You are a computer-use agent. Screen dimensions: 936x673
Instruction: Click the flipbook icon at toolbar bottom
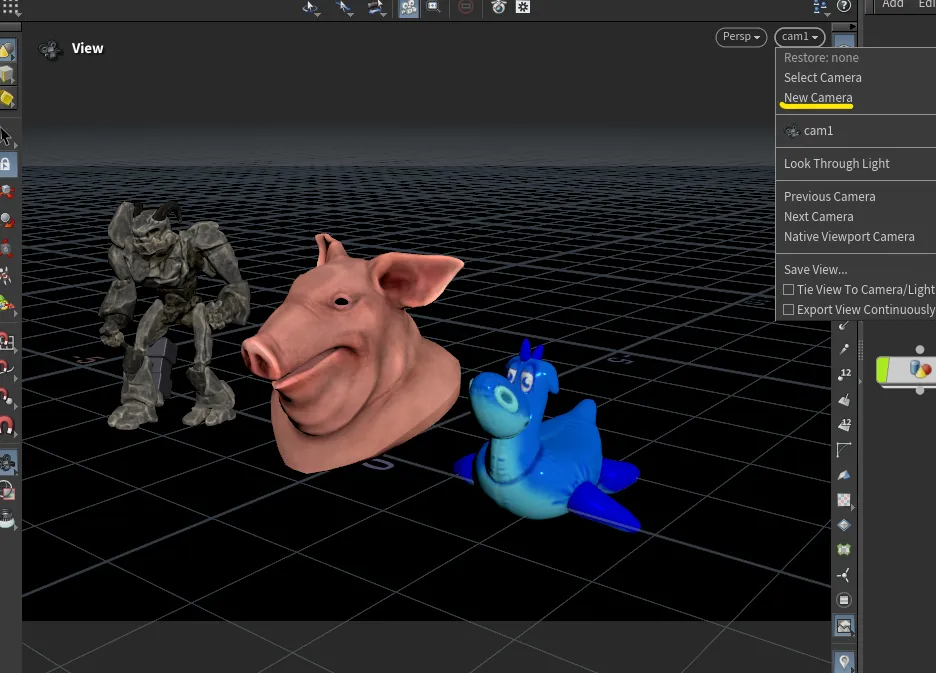[7, 520]
